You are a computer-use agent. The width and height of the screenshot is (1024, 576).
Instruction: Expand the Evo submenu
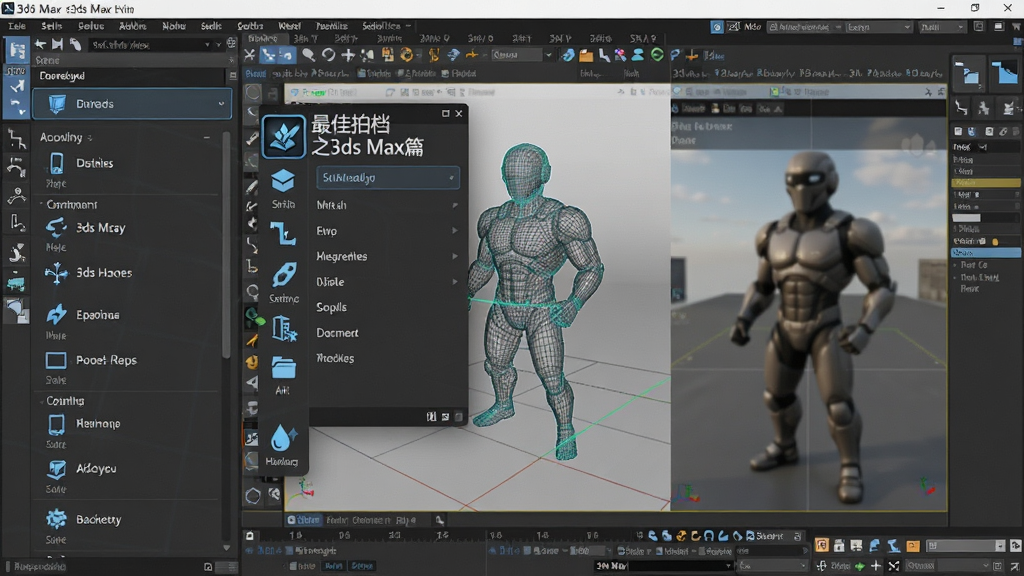click(x=455, y=231)
